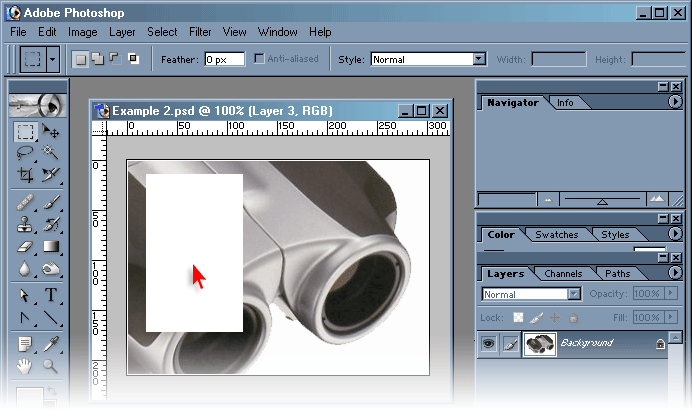Viewport: 692px width, 410px height.
Task: Open the Filter menu
Action: (x=200, y=32)
